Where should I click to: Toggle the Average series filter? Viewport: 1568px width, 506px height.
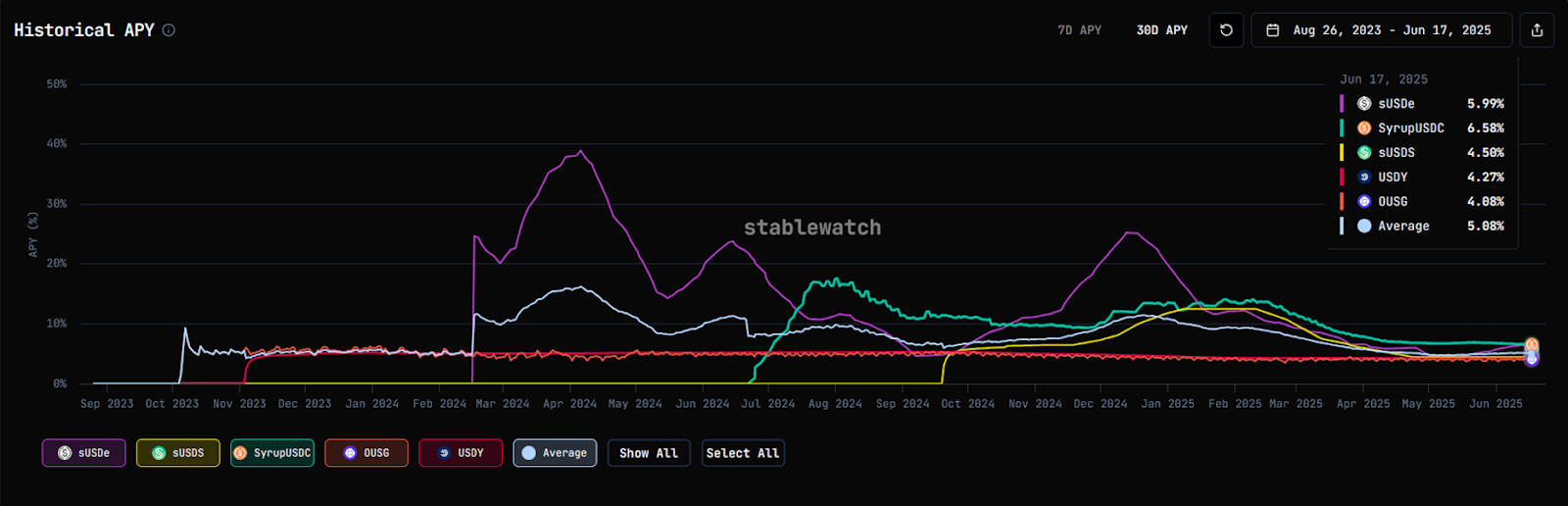555,453
